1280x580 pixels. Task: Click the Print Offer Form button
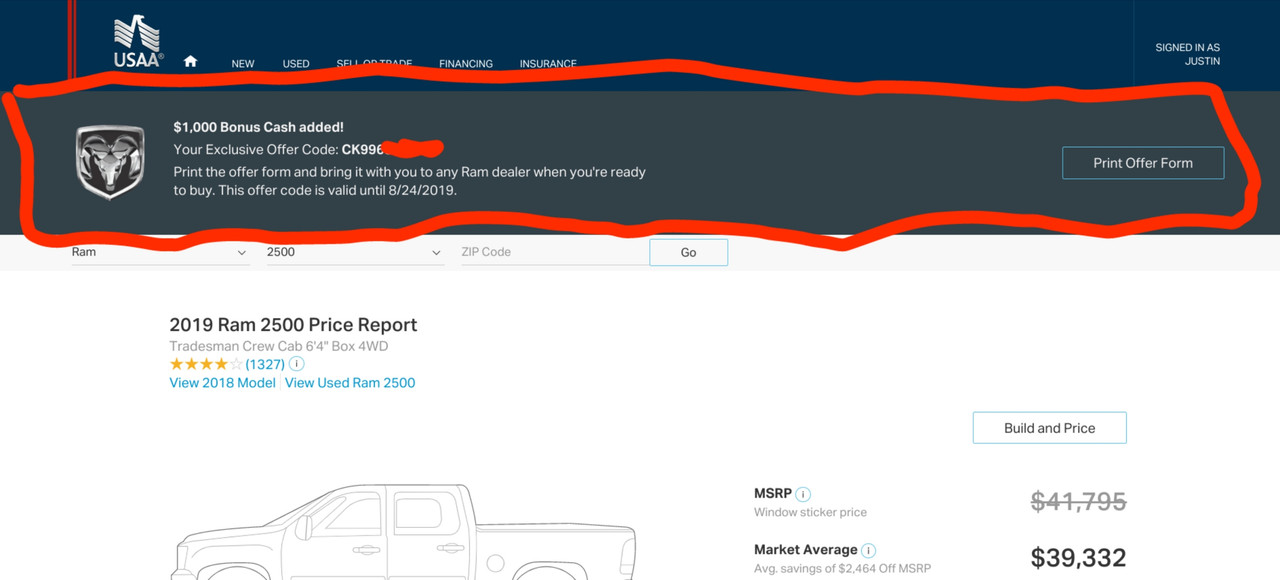point(1142,163)
